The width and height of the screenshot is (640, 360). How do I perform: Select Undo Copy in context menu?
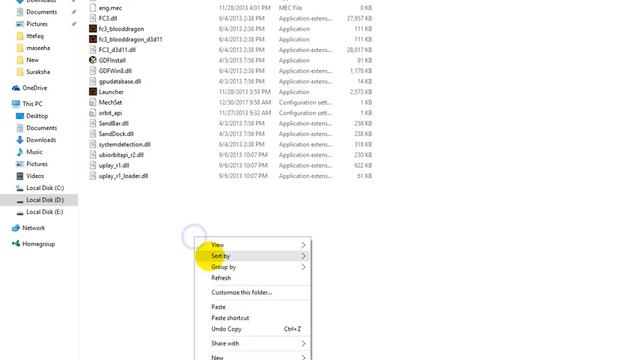click(253, 329)
